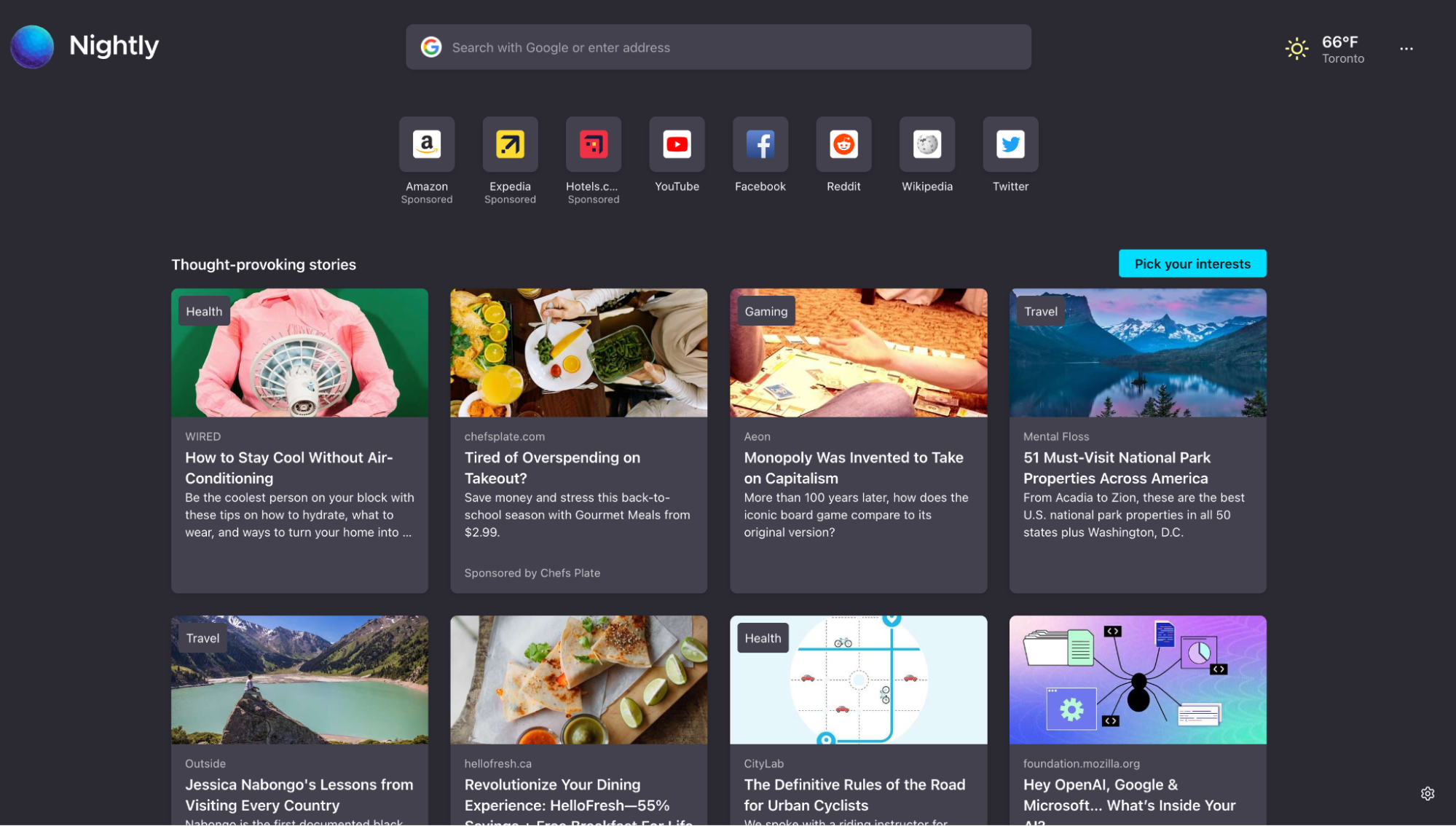Image resolution: width=1456 pixels, height=826 pixels.
Task: Click the Health tag on WIRED card
Action: (x=204, y=311)
